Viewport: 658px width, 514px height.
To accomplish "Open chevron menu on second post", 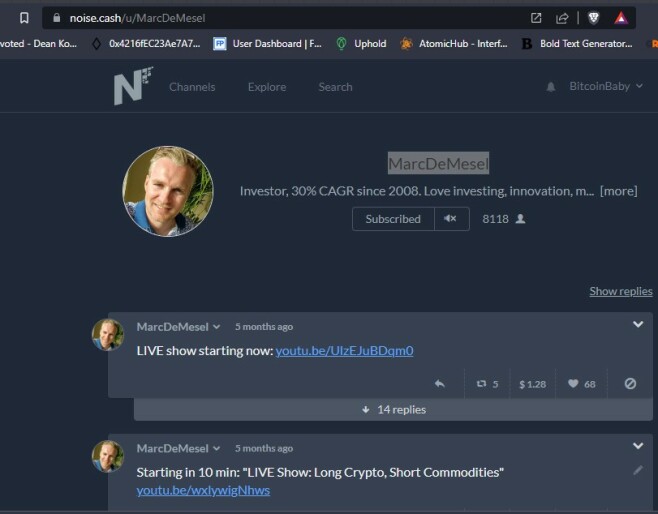I will (x=638, y=446).
